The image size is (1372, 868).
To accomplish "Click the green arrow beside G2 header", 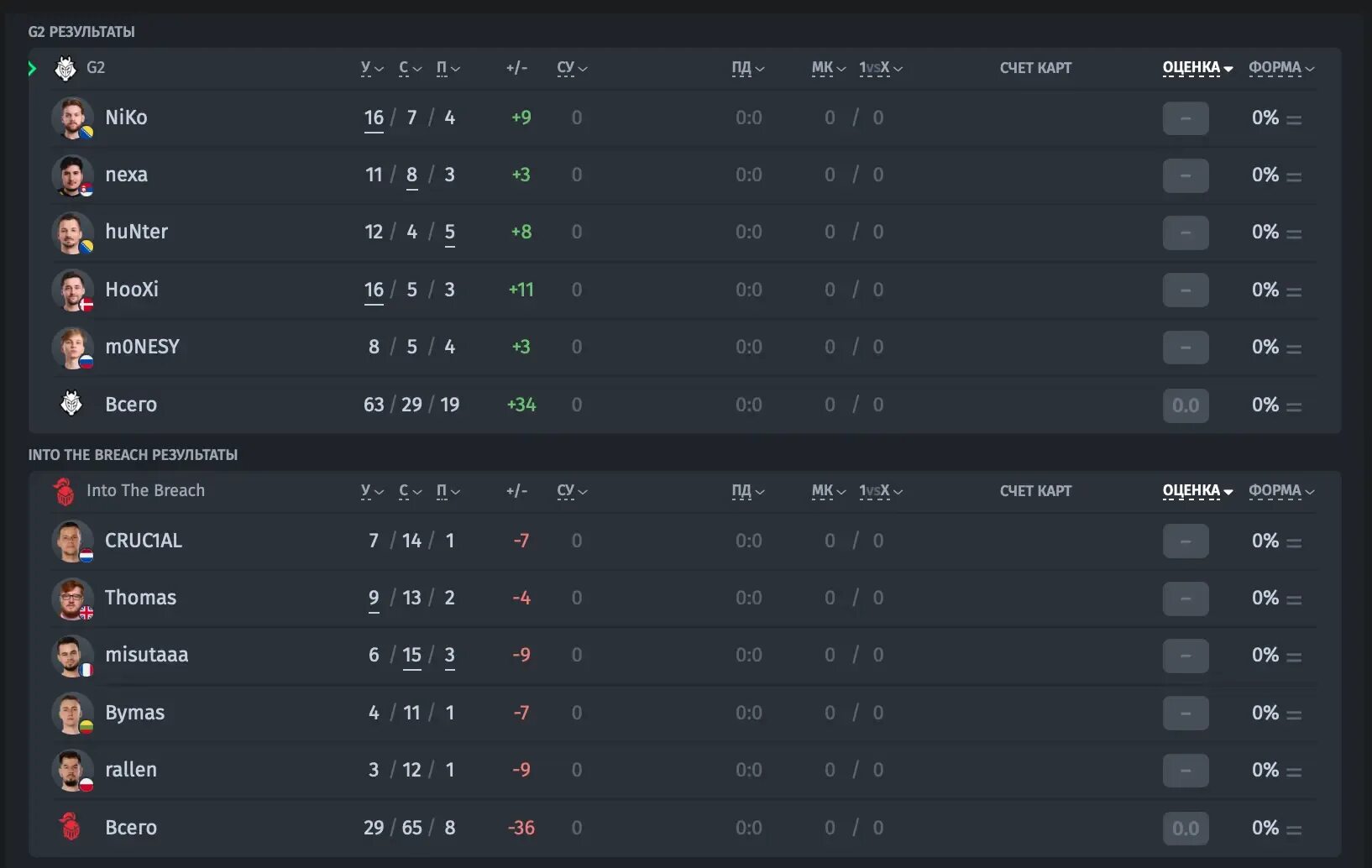I will [x=33, y=68].
